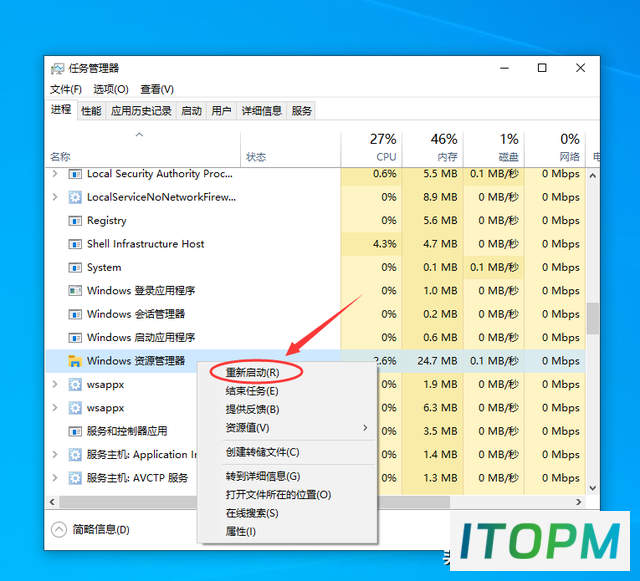Sort by the 内存 column header
The height and width of the screenshot is (581, 640).
(433, 149)
